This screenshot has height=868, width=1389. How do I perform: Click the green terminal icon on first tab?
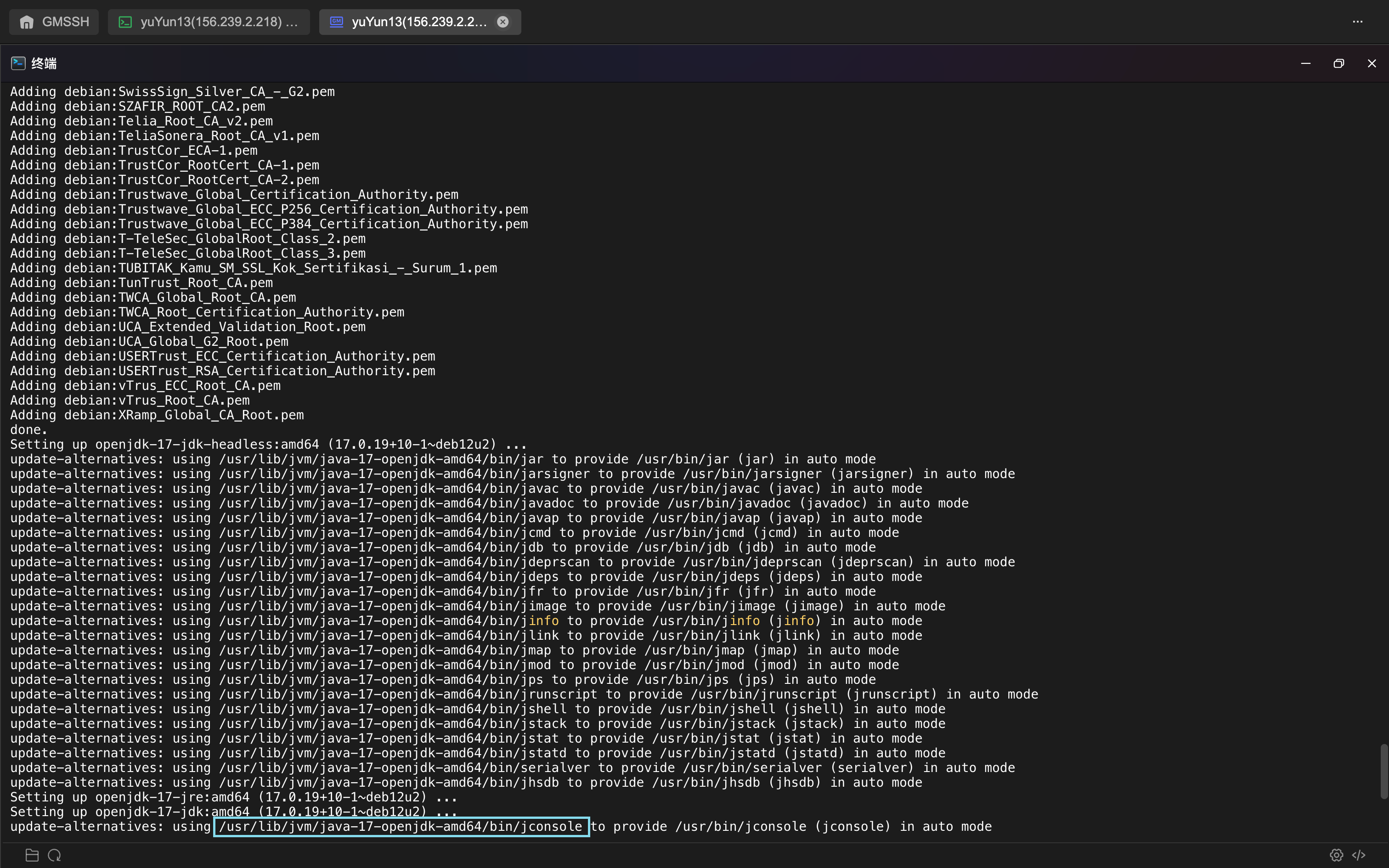tap(125, 22)
